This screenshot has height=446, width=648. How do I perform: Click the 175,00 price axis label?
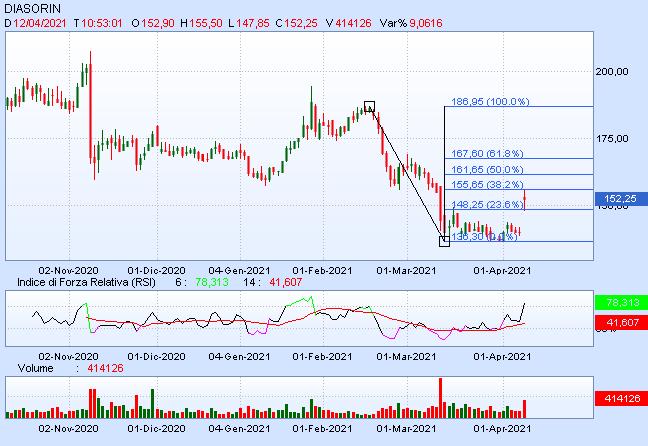612,138
